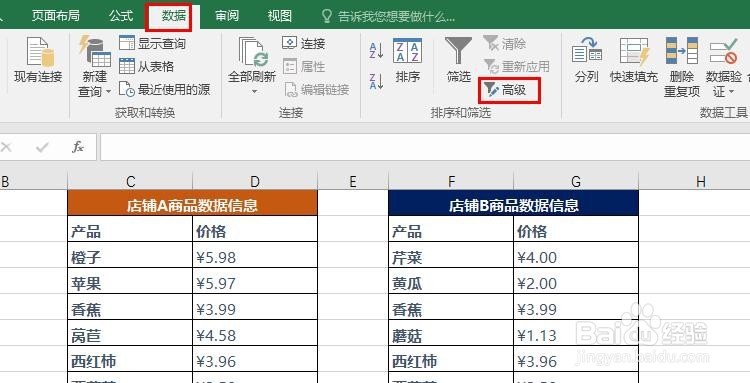The height and width of the screenshot is (383, 750).
Task: Select the 芹菜 cell
Action: [x=451, y=255]
